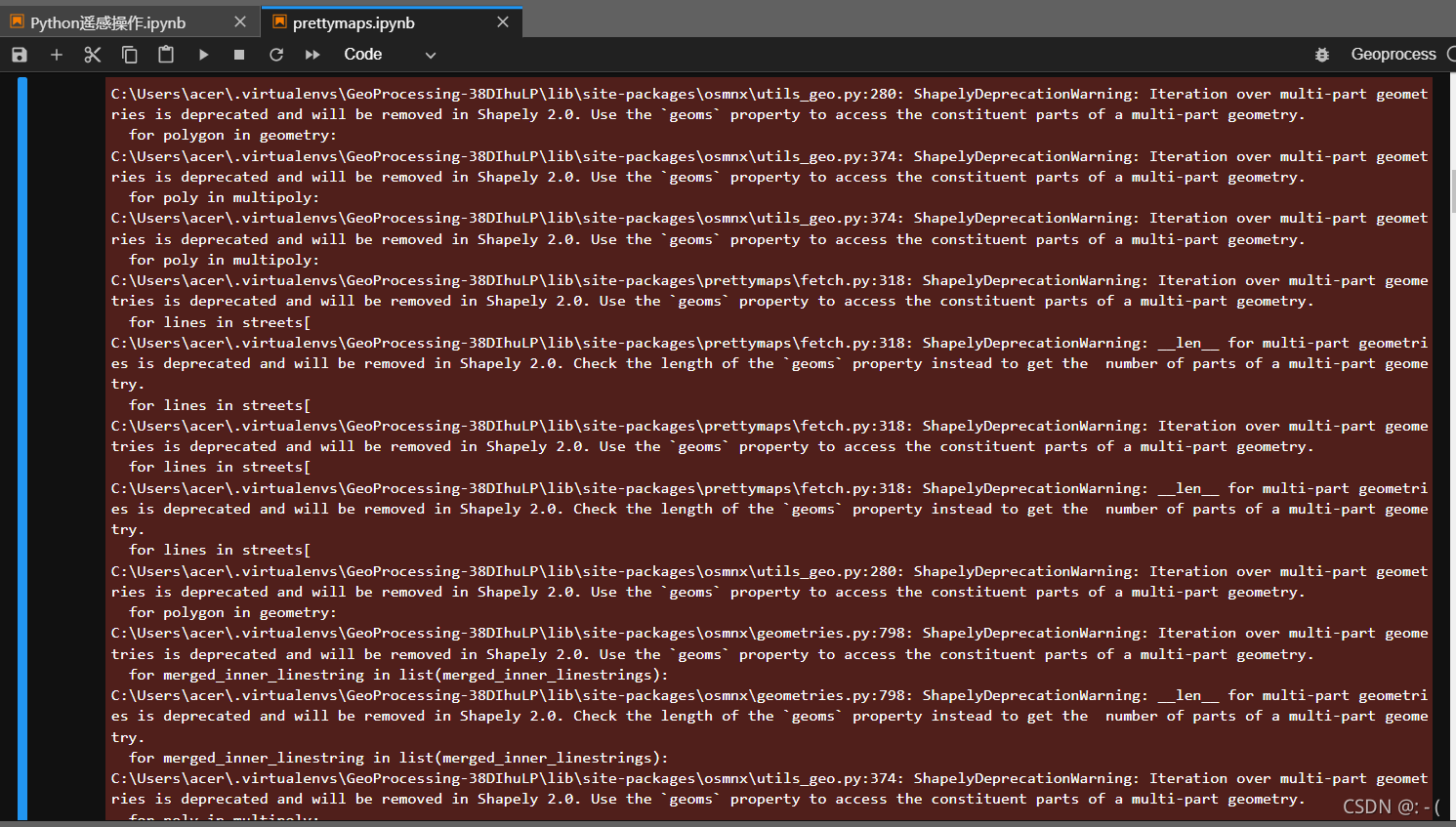Screen dimensions: 1456x827
Task: Restart kernel and run all cells
Action: pyautogui.click(x=312, y=55)
